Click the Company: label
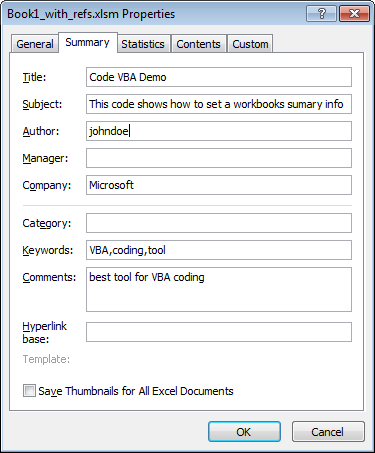The width and height of the screenshot is (375, 453). (x=47, y=185)
